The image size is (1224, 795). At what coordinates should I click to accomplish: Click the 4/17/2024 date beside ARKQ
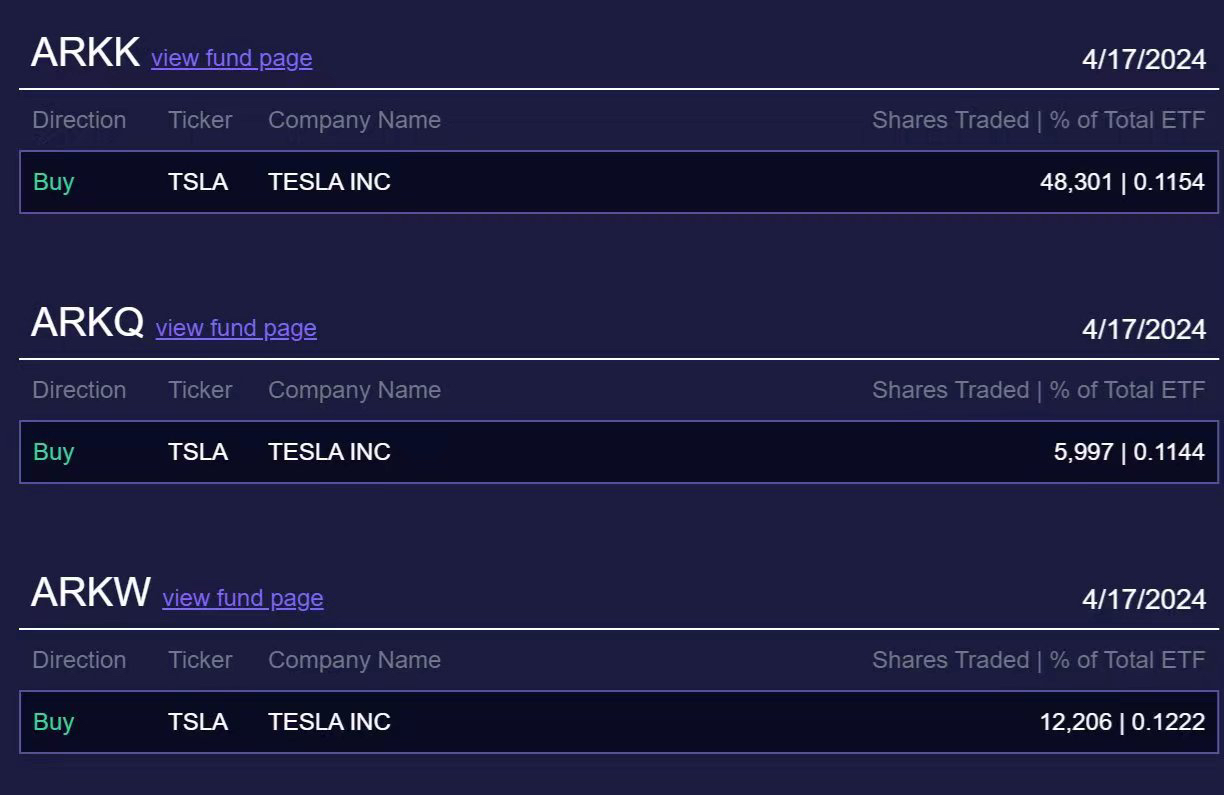point(1144,330)
